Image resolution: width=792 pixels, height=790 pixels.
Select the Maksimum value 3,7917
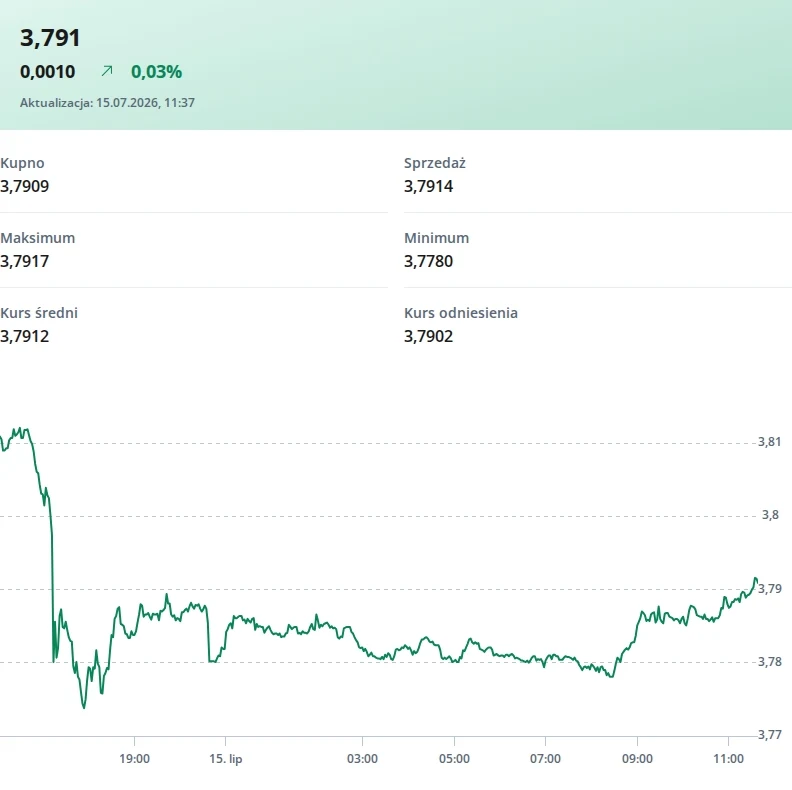pos(25,261)
